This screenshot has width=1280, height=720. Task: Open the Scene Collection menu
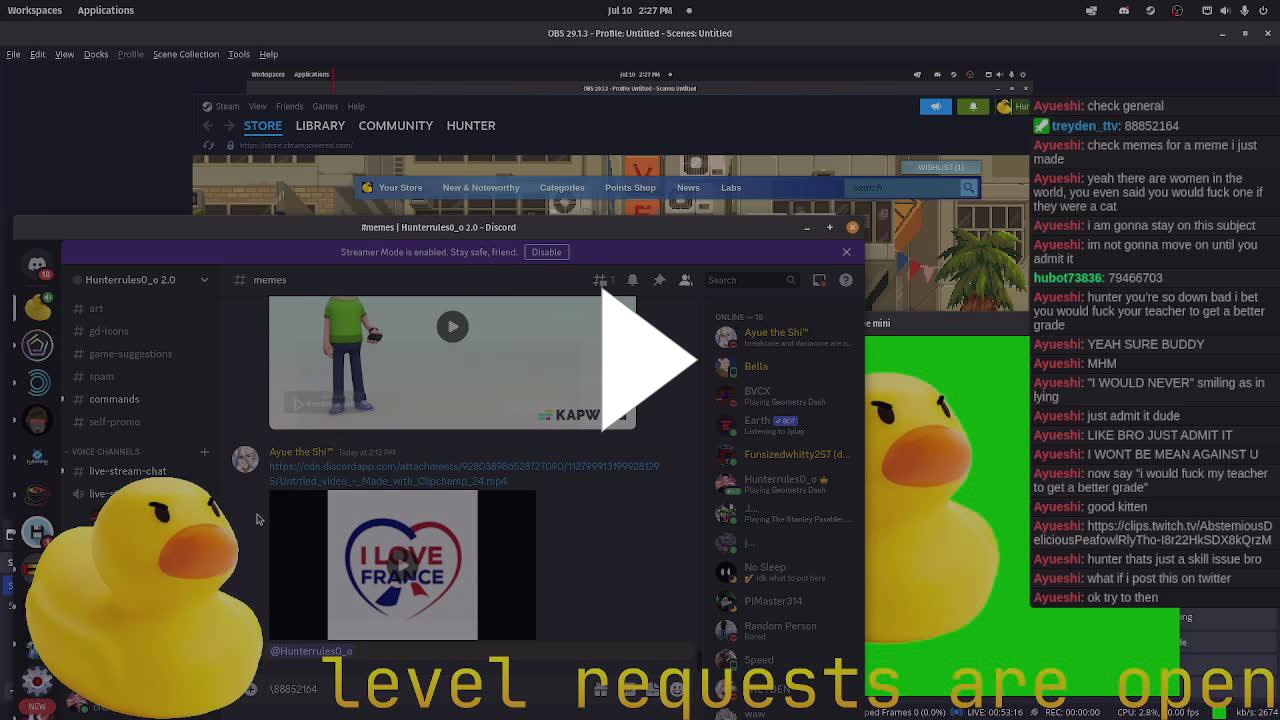point(185,54)
